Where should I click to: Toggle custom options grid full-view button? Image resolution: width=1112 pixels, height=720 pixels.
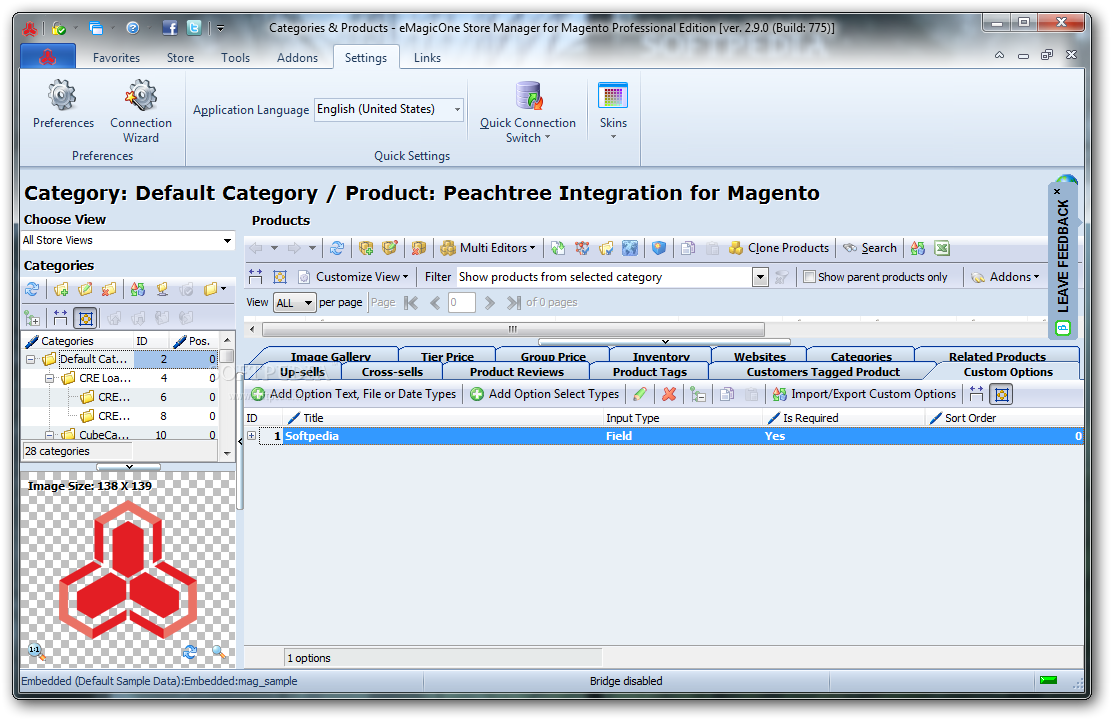(x=1001, y=394)
